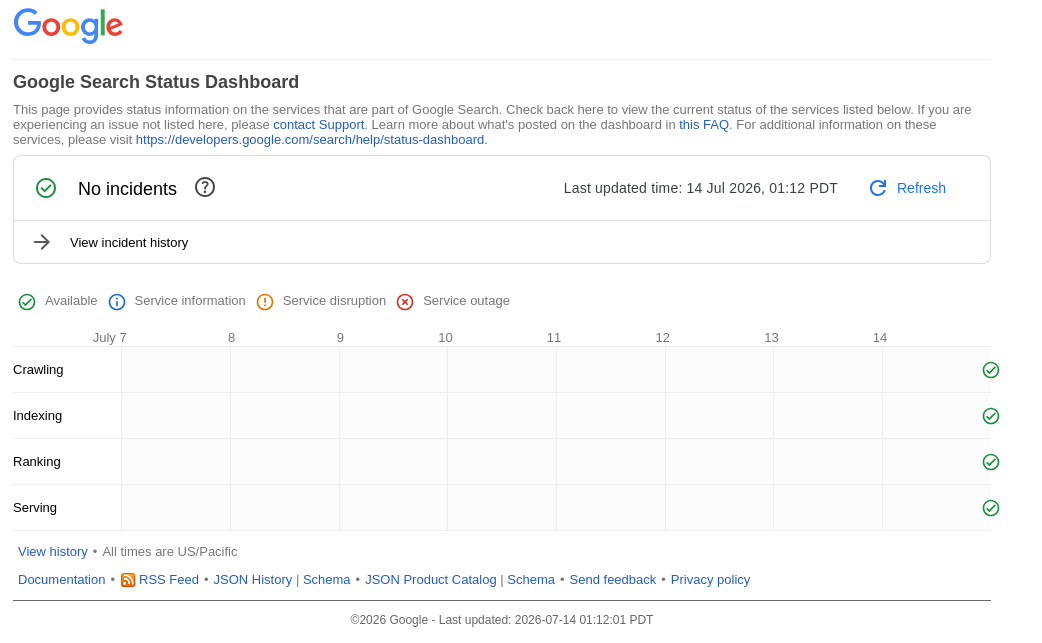Click the blue Service information legend icon
The image size is (1042, 643).
(116, 302)
